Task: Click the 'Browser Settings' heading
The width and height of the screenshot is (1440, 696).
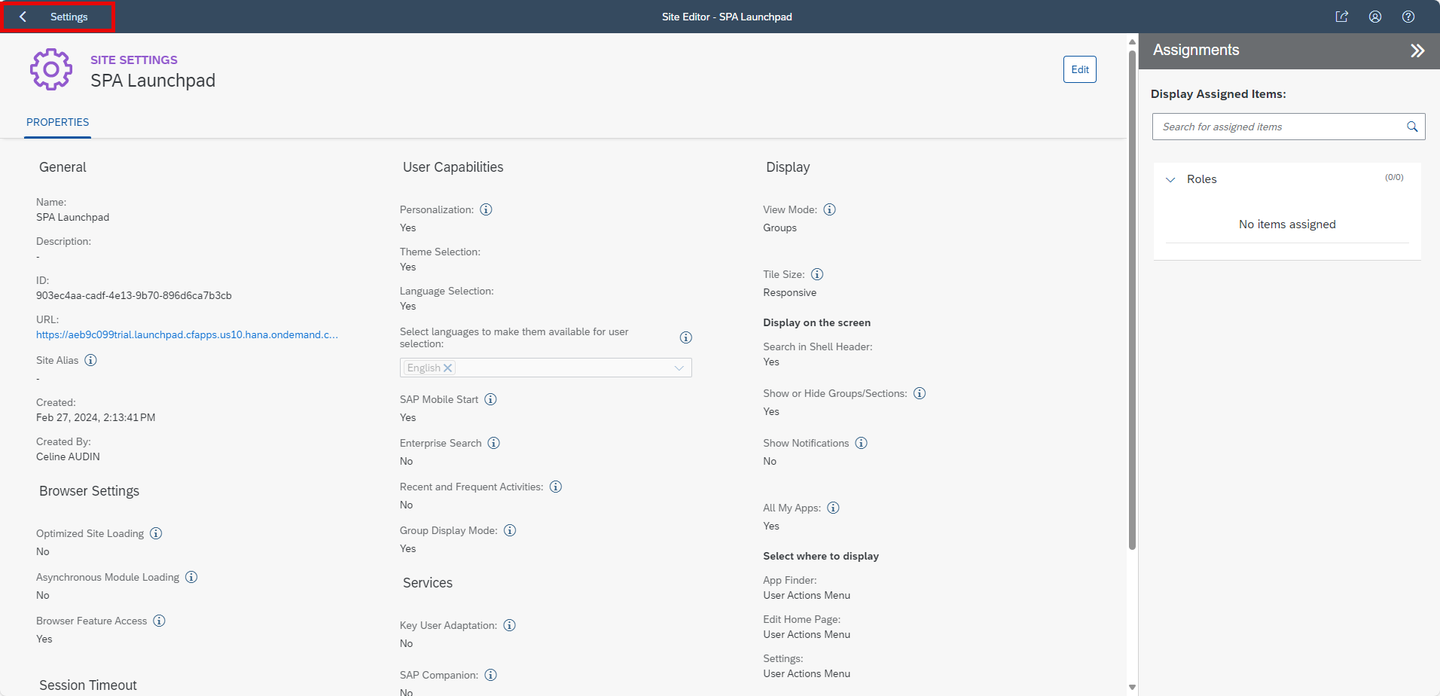Action: tap(89, 491)
